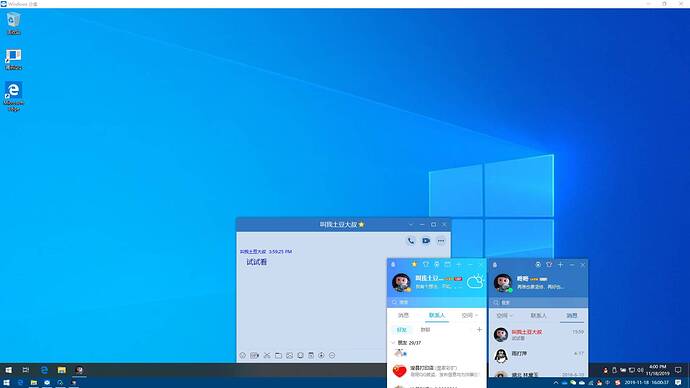Select the scissors screenshot tool in chat toolbar
Image resolution: width=690 pixels, height=388 pixels.
(x=267, y=355)
